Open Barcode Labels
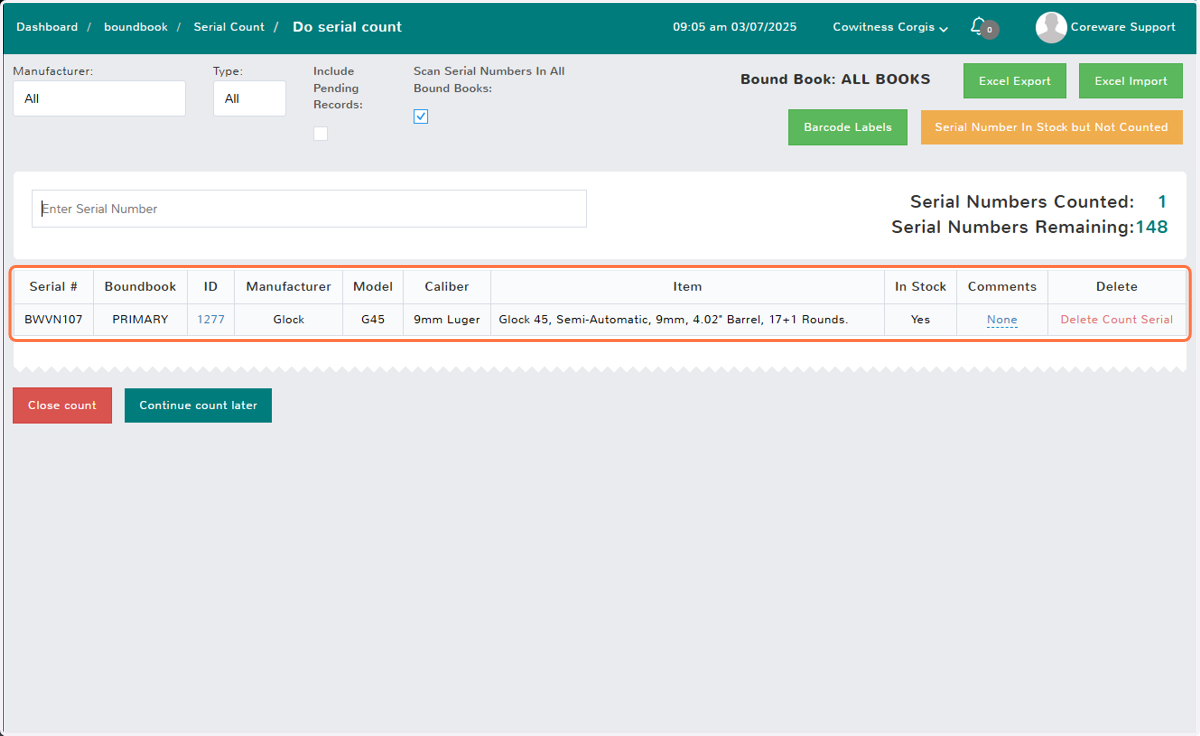1200x736 pixels. (848, 127)
